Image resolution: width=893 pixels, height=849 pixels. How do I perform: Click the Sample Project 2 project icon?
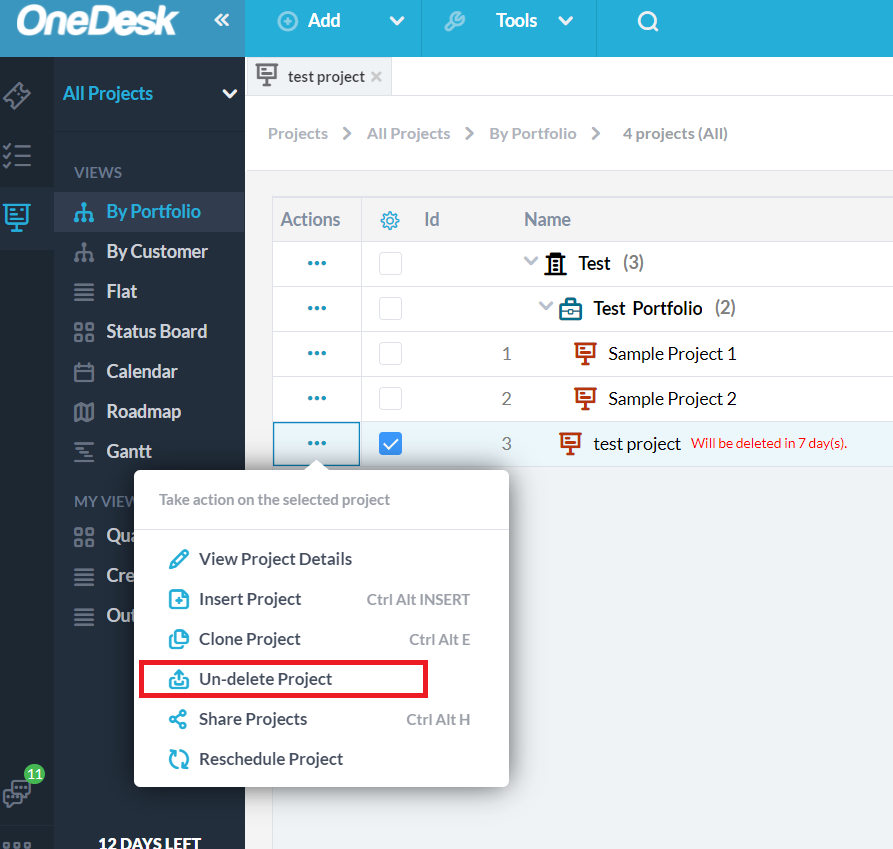(x=585, y=399)
